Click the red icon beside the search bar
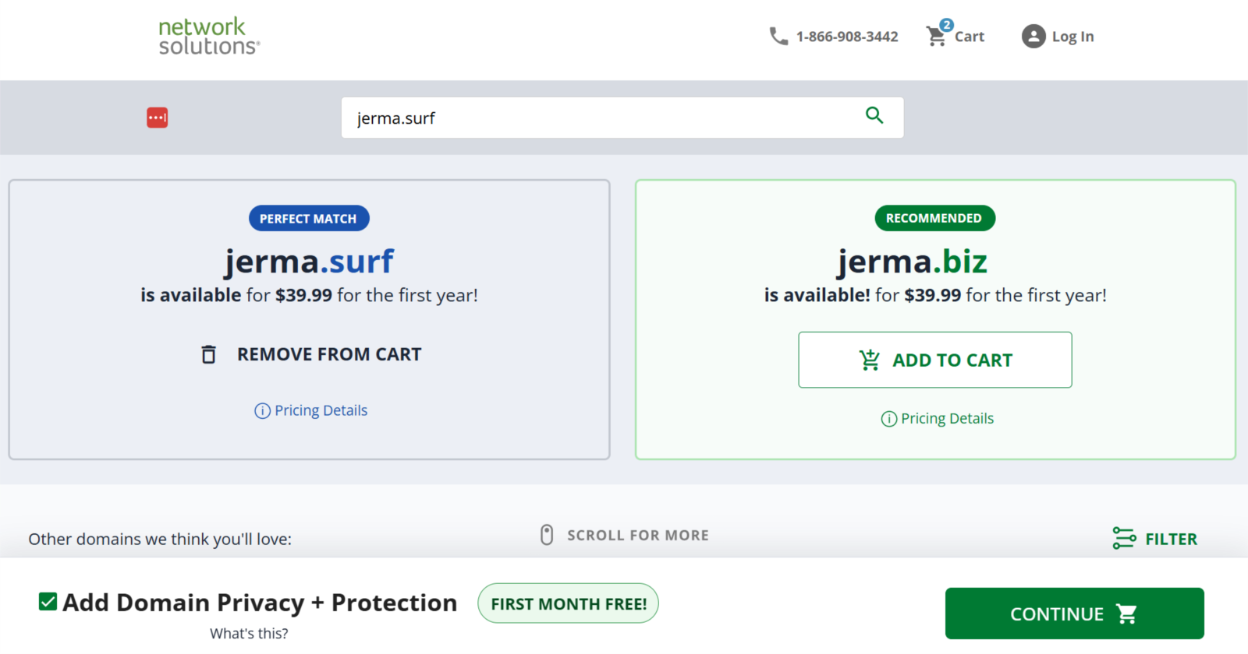This screenshot has height=654, width=1248. pos(157,117)
